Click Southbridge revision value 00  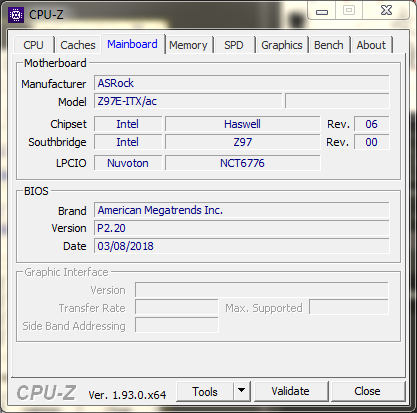[371, 142]
